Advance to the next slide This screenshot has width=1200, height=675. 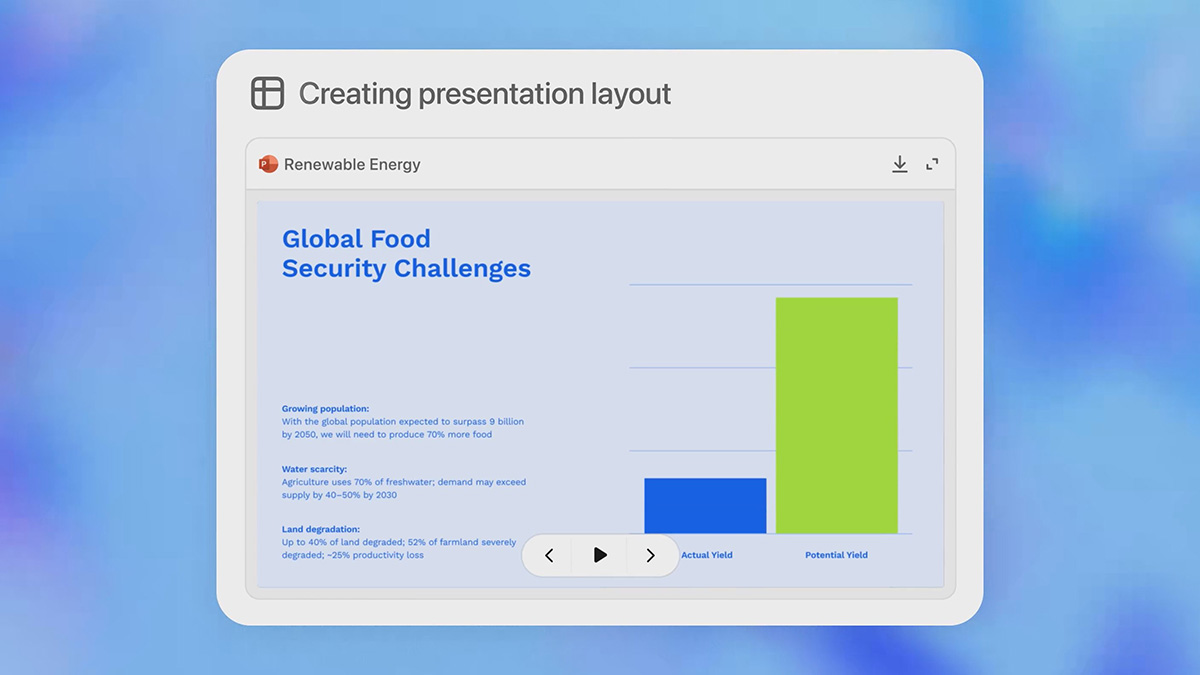point(651,555)
